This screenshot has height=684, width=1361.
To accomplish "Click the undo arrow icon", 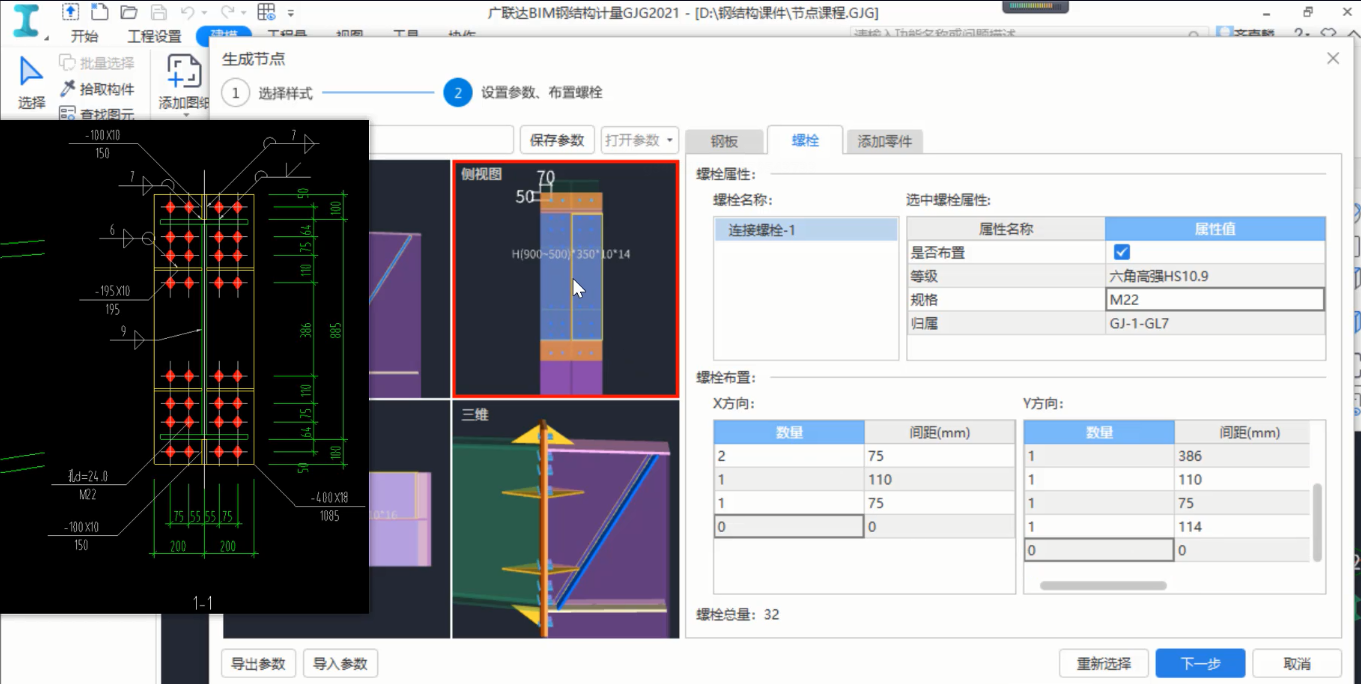I will tap(187, 13).
